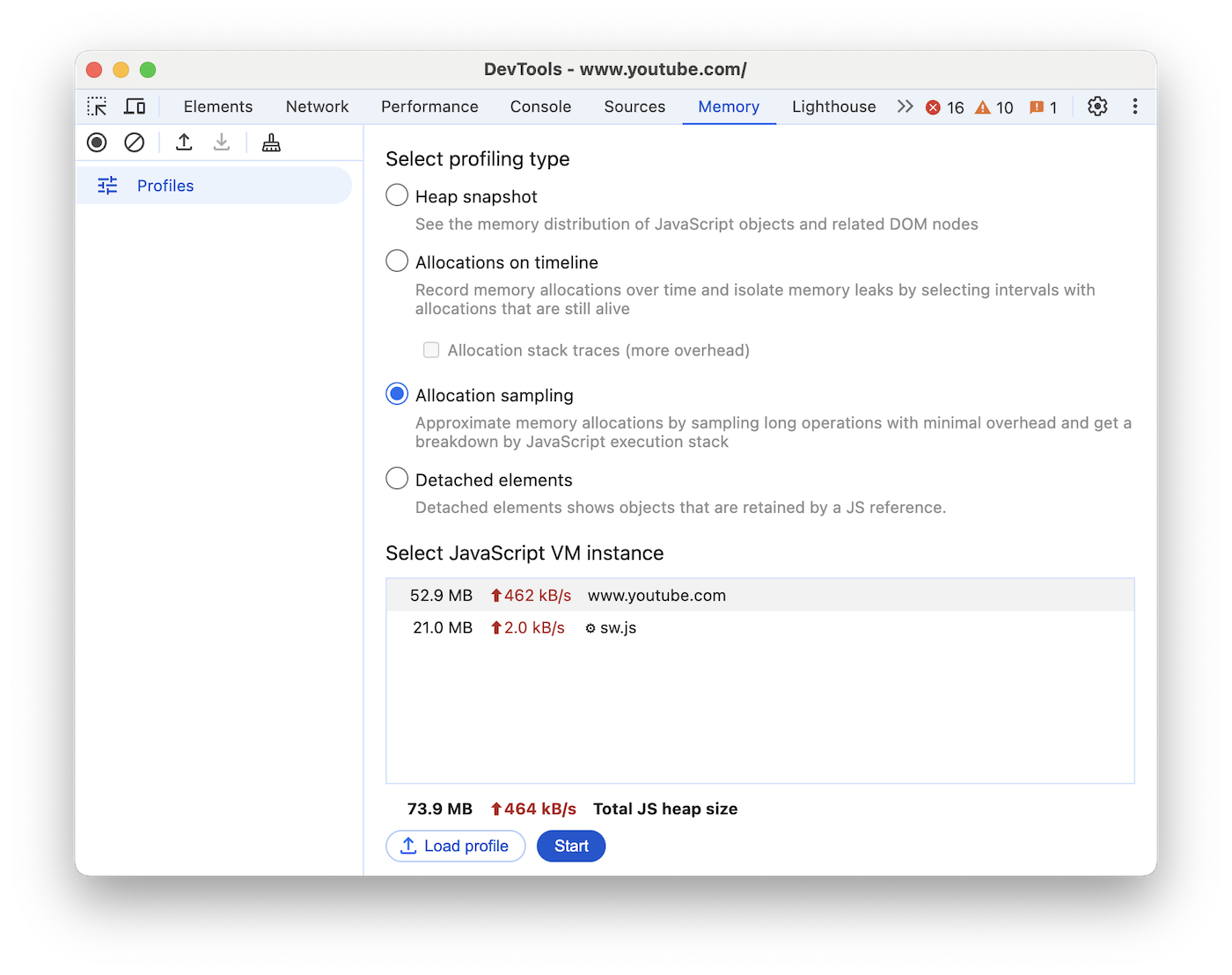Trigger garbage collection with the broom icon
The image size is (1232, 975).
pos(270,142)
